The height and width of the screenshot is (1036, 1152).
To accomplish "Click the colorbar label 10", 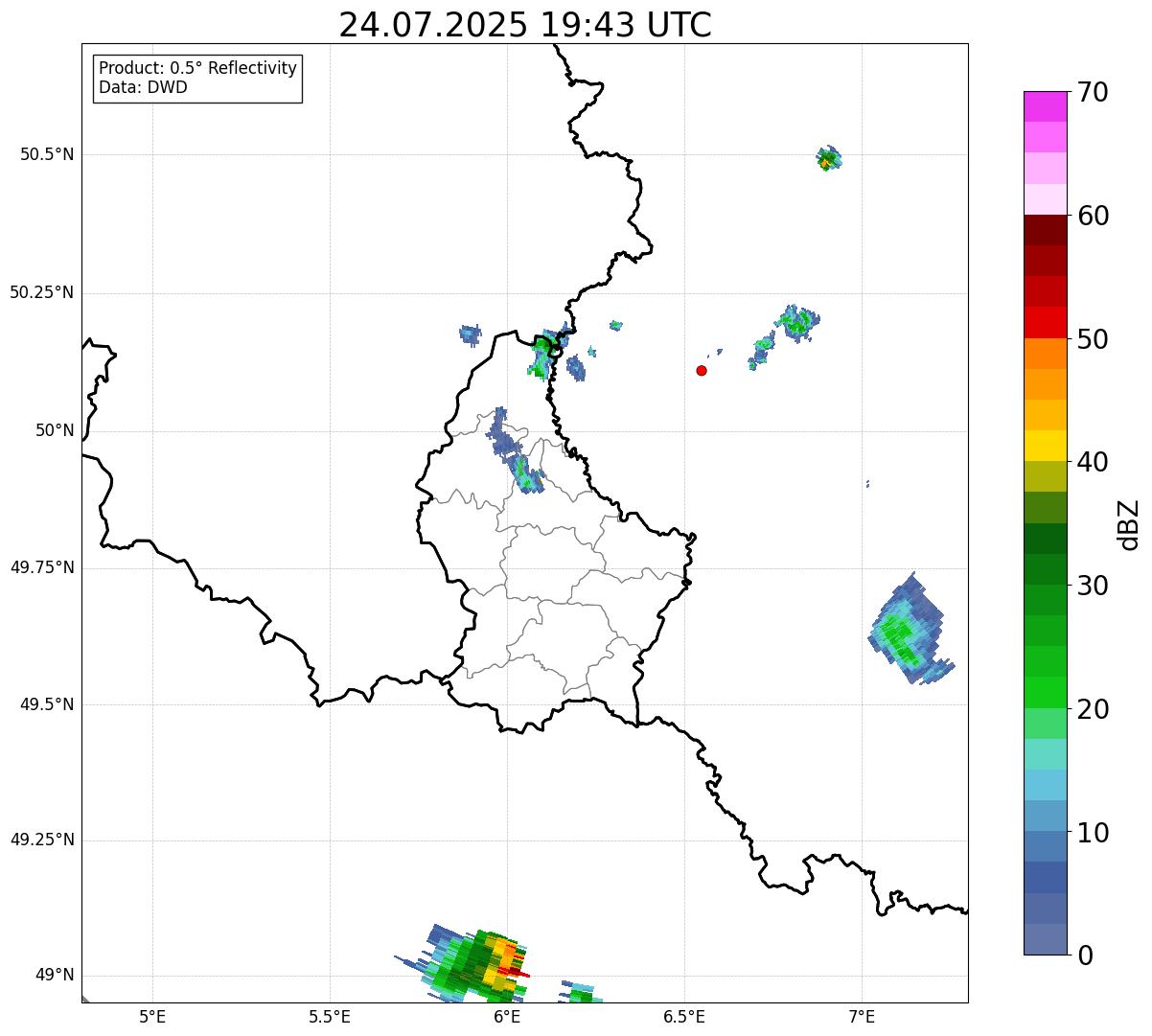I will click(1094, 833).
